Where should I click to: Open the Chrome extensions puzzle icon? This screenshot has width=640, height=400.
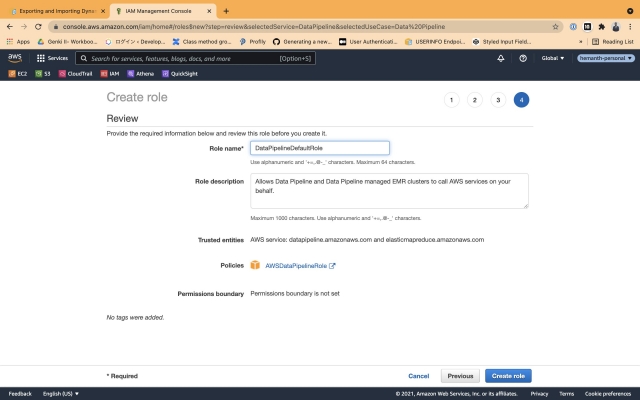[x=601, y=27]
